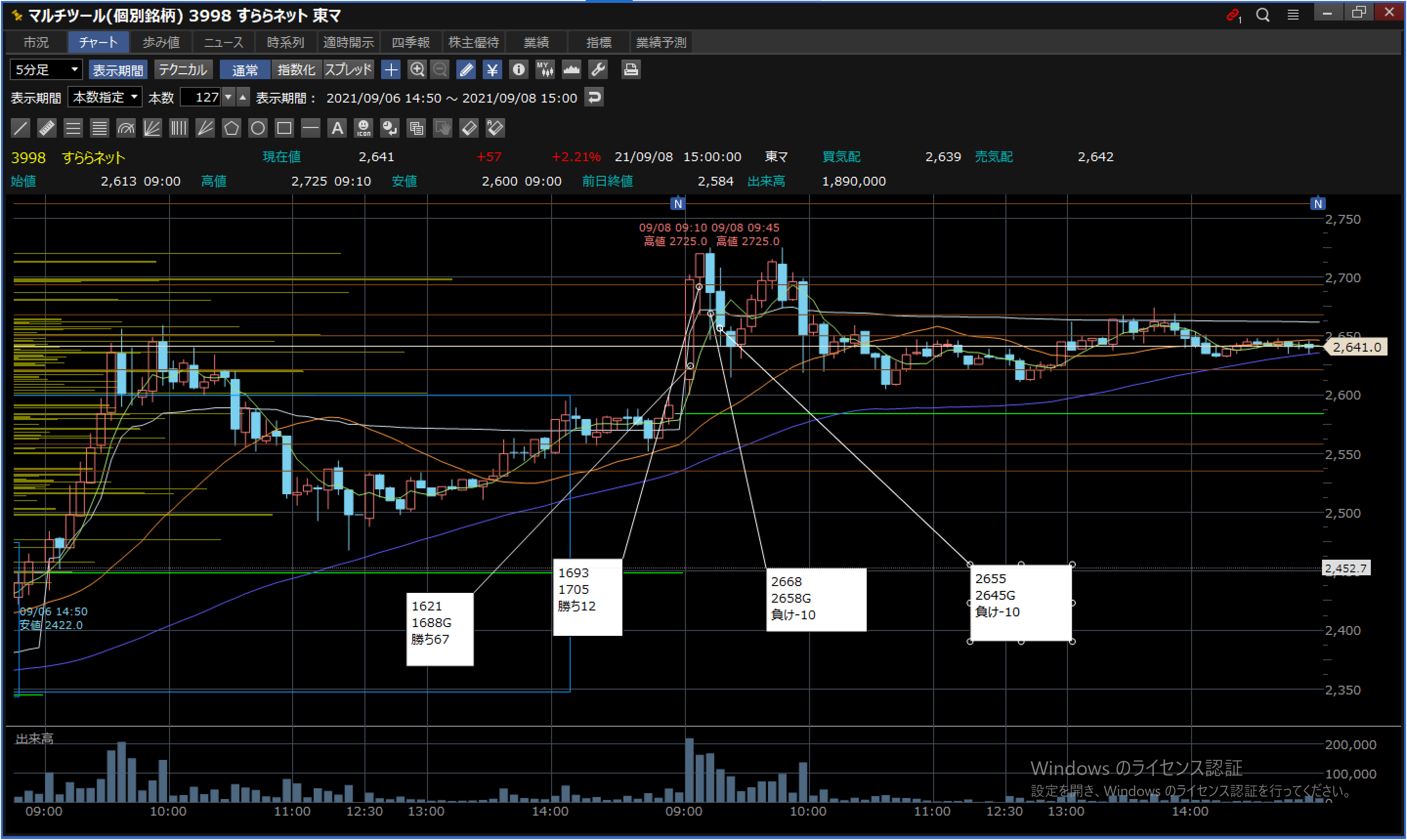1407x840 pixels.
Task: Click the zoom in magnifier icon
Action: (417, 70)
